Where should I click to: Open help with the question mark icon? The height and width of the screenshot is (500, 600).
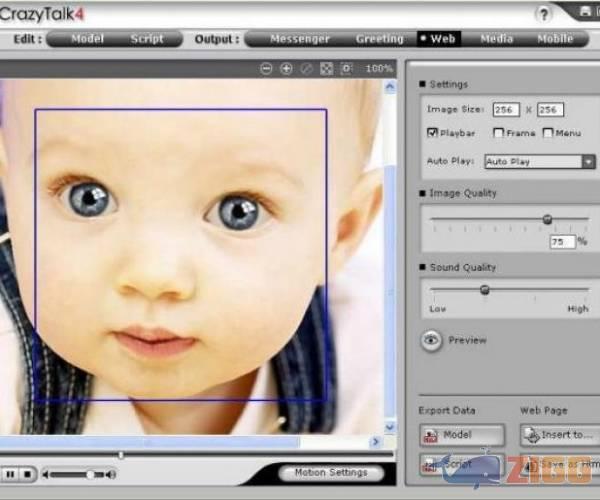click(x=544, y=14)
